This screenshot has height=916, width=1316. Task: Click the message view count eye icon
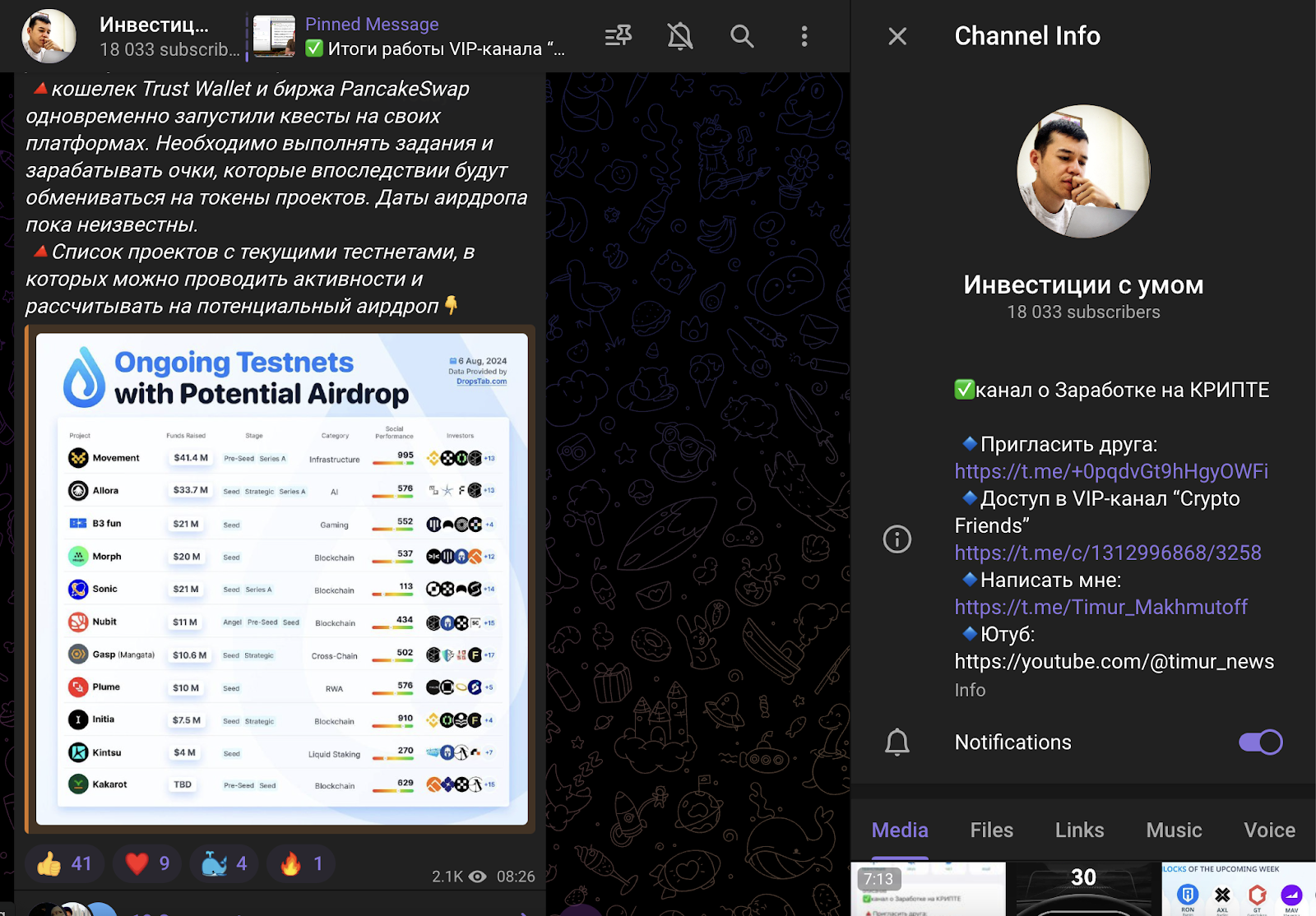point(477,877)
